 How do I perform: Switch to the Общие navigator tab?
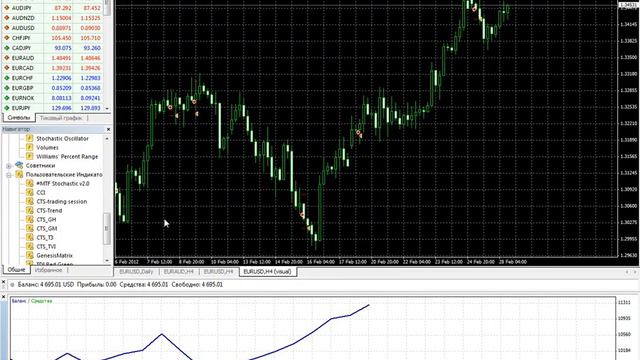click(16, 270)
